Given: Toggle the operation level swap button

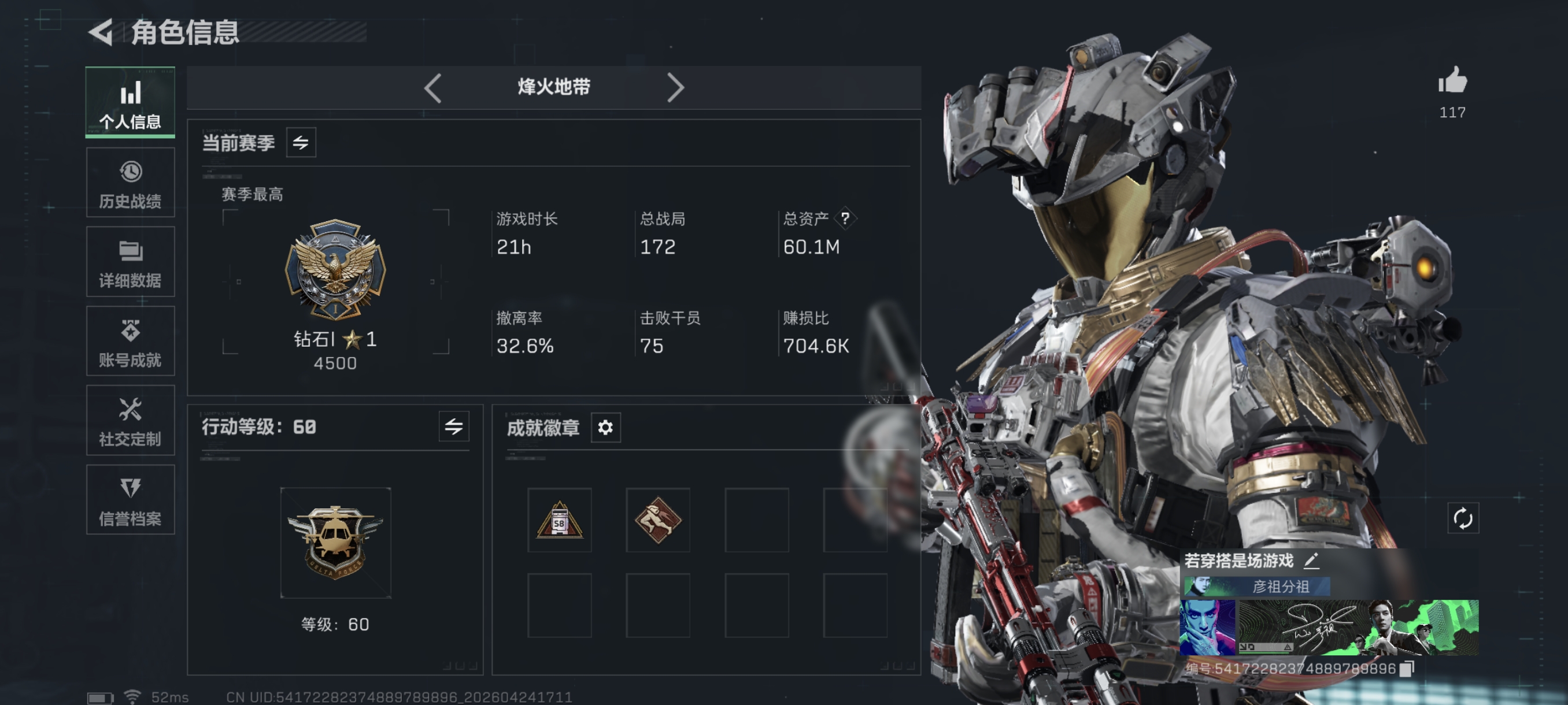Looking at the screenshot, I should click(453, 426).
